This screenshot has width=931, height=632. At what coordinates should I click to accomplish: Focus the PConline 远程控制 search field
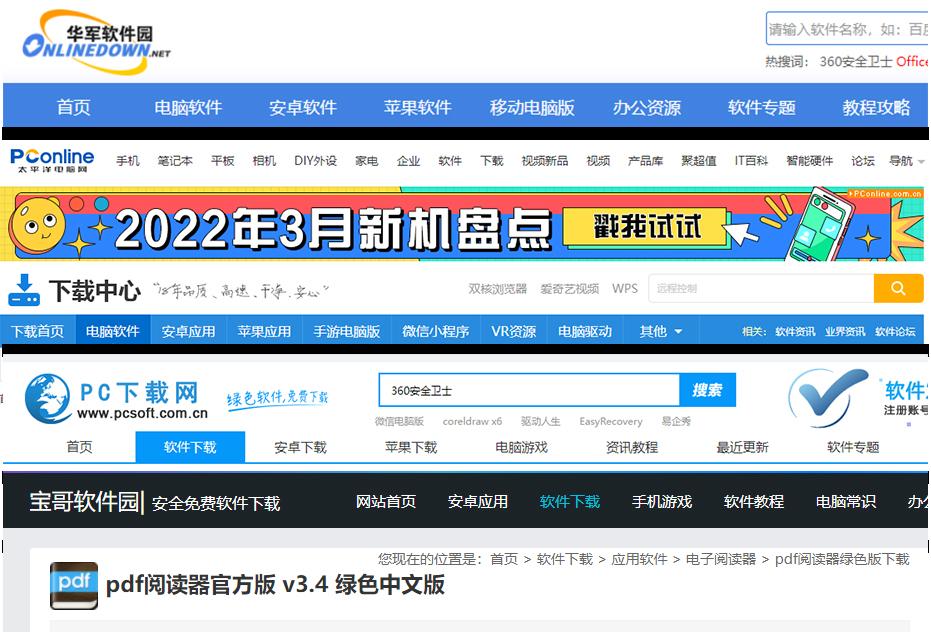tap(761, 288)
